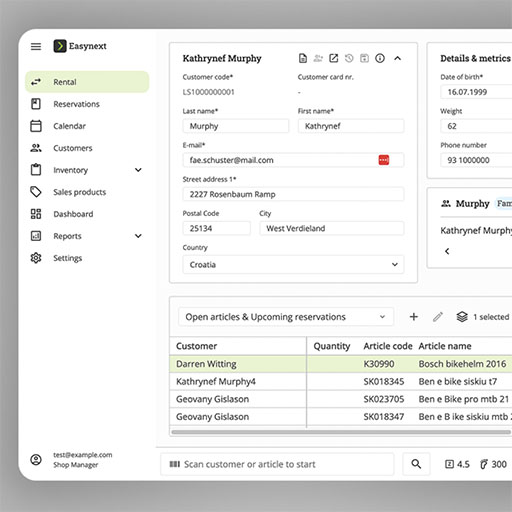This screenshot has height=512, width=512.
Task: Click the info circle icon in customer header
Action: point(380,58)
